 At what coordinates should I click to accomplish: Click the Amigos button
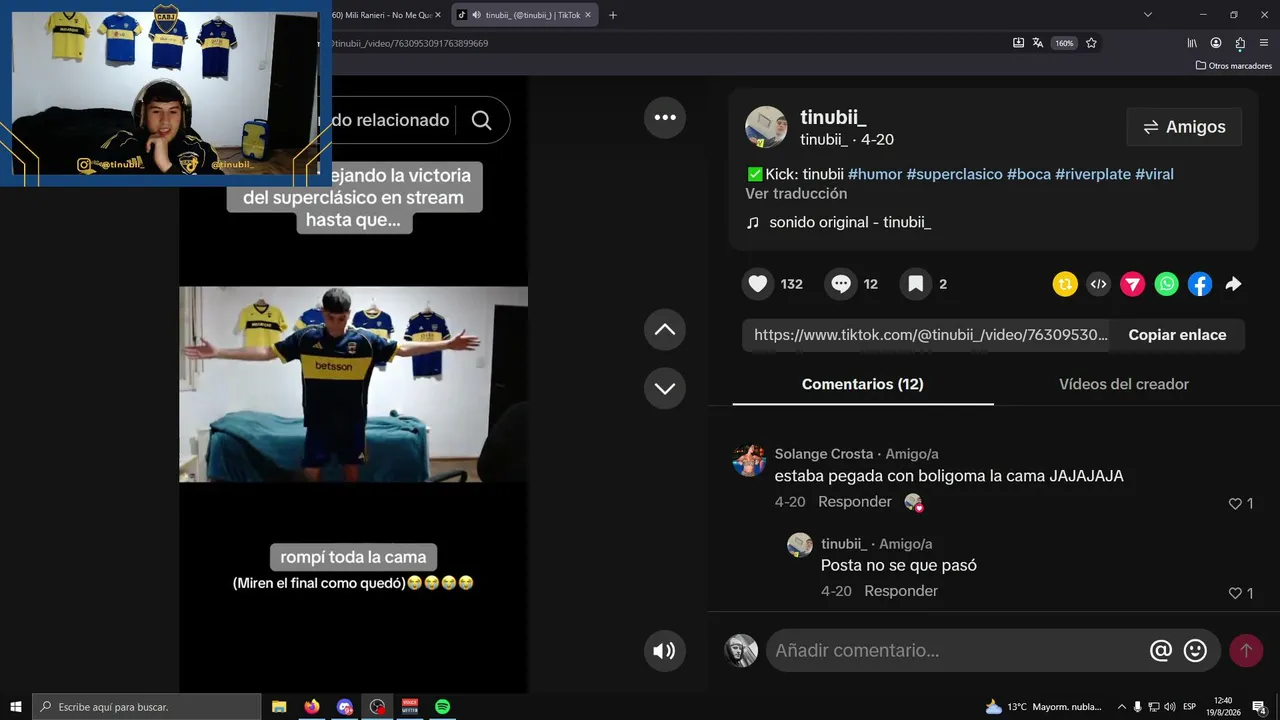(1184, 127)
